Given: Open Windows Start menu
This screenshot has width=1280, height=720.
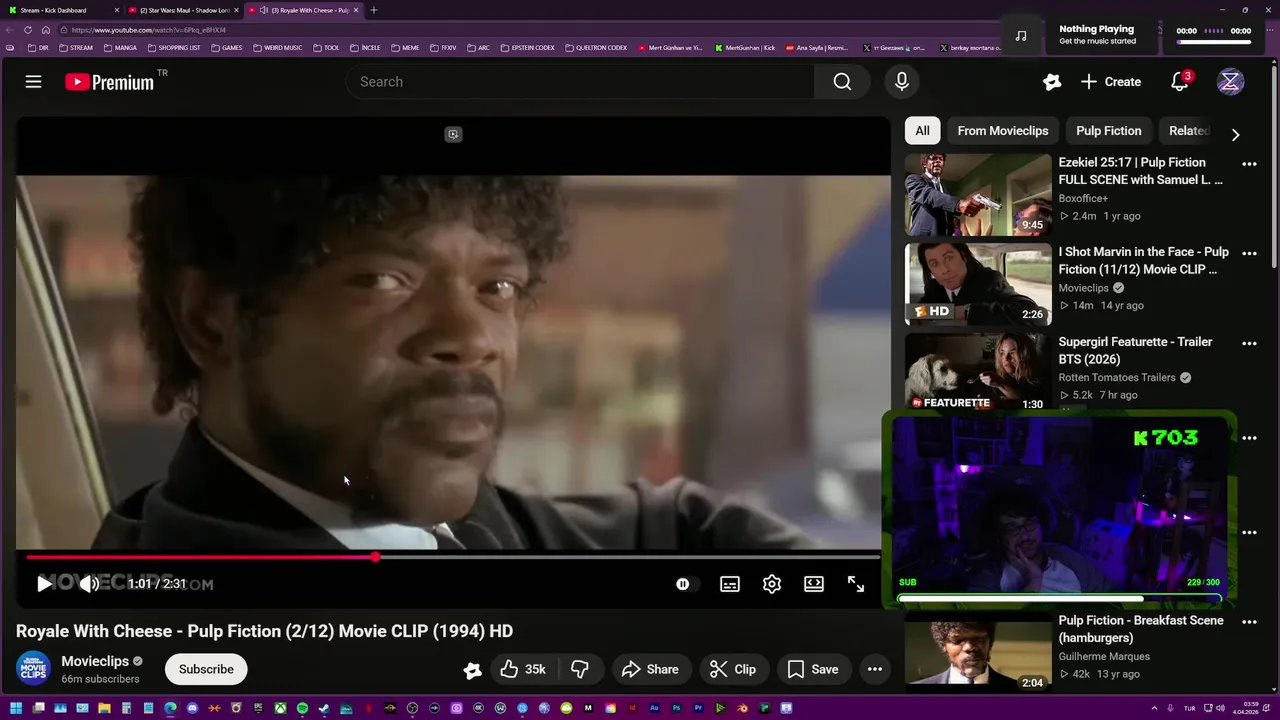Looking at the screenshot, I should (x=16, y=708).
